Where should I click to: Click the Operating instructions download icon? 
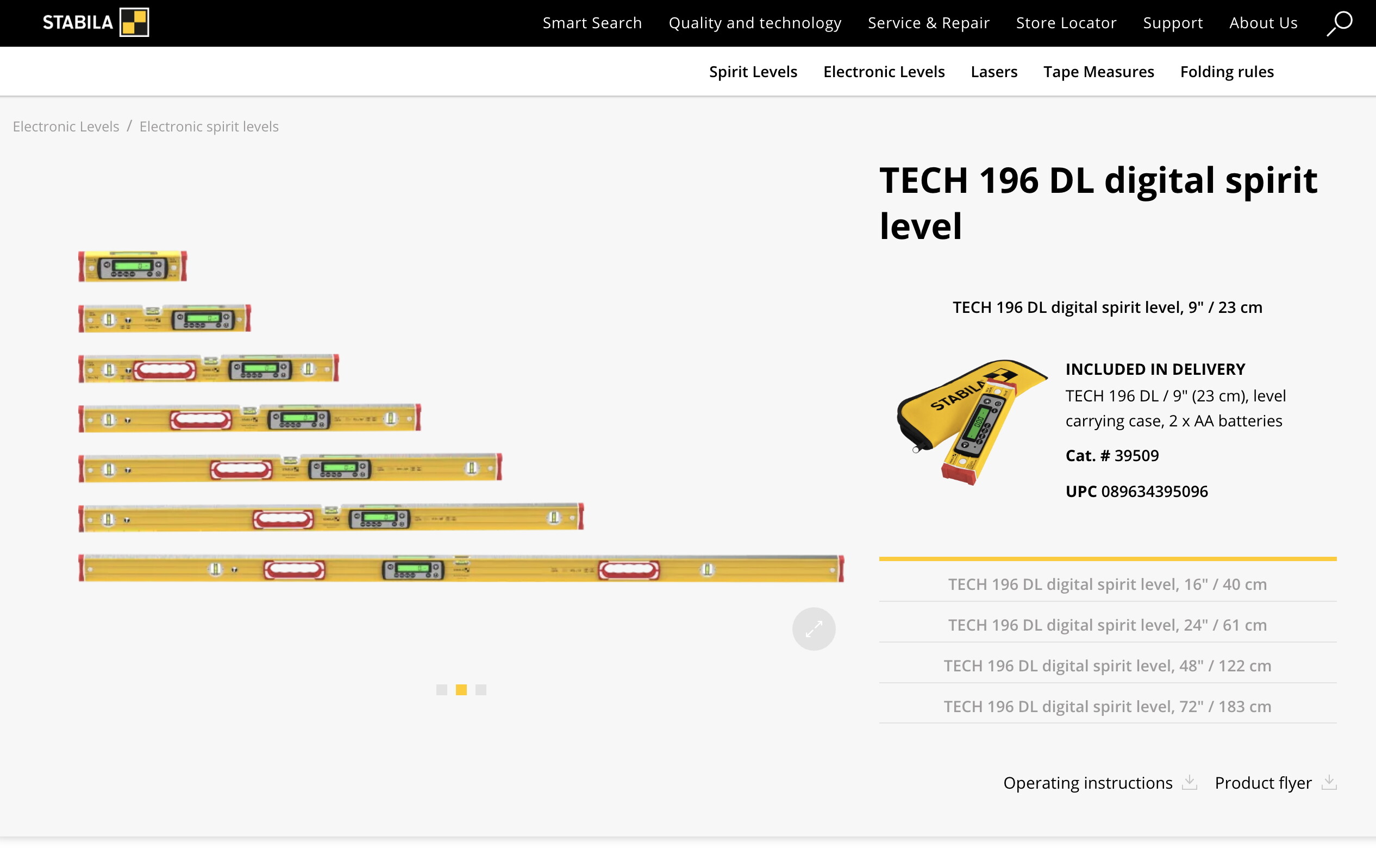[1189, 782]
